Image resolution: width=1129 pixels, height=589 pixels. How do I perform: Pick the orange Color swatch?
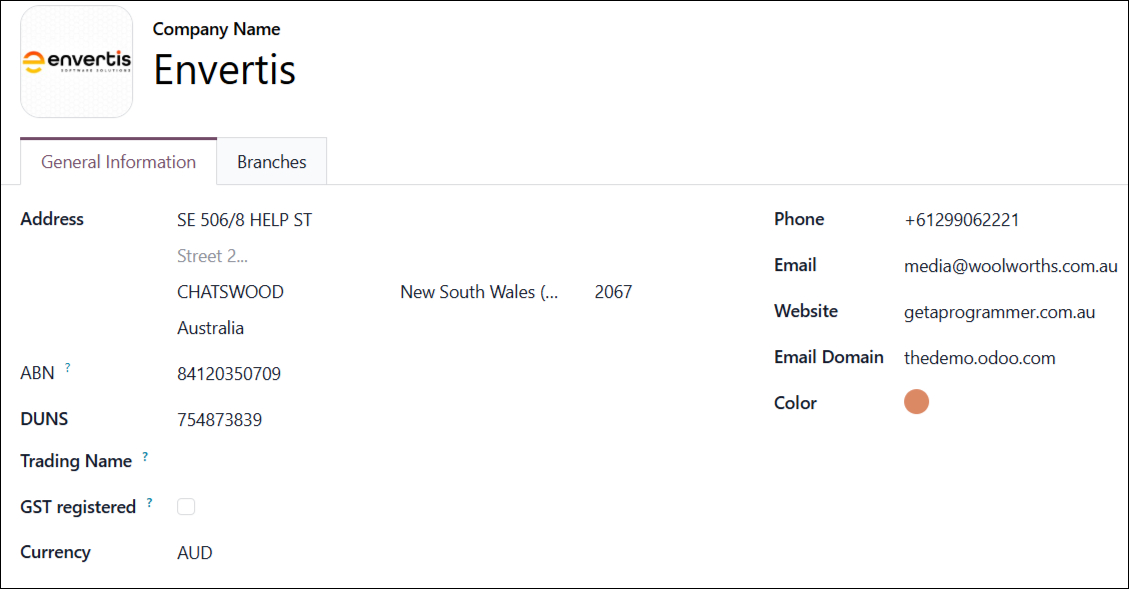coord(916,402)
